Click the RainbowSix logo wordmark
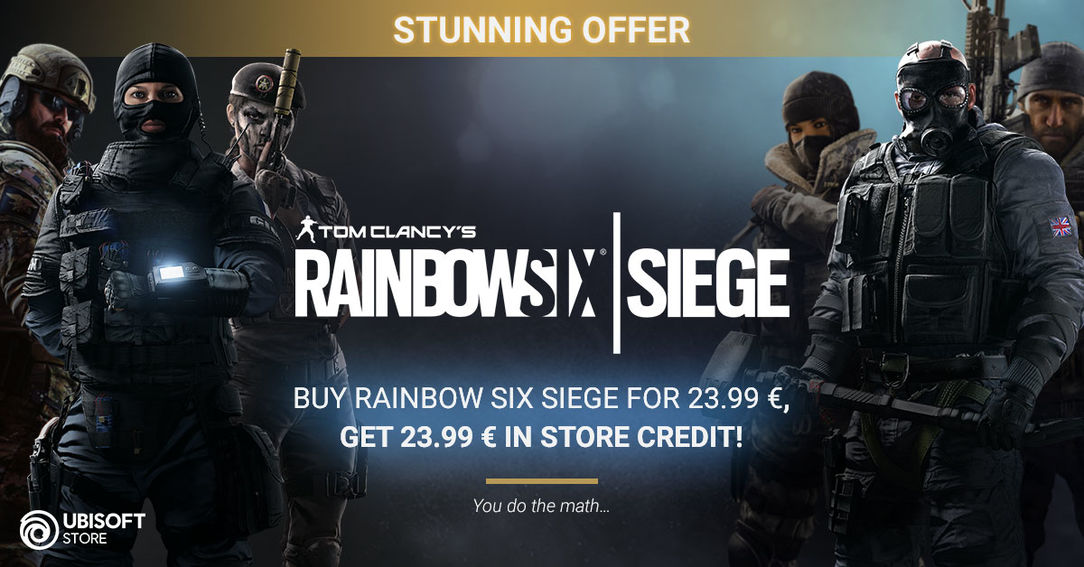 click(447, 284)
